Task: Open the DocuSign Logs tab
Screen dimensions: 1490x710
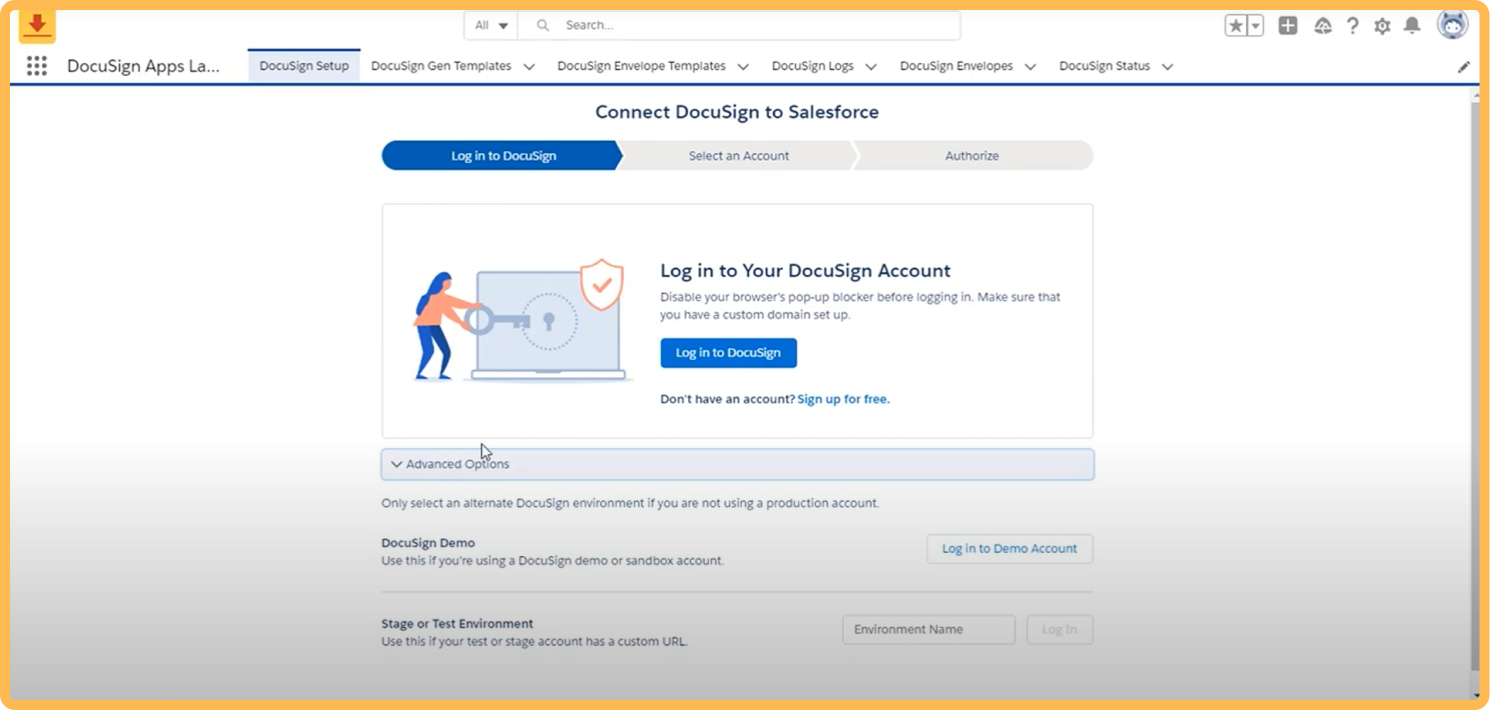Action: point(812,66)
